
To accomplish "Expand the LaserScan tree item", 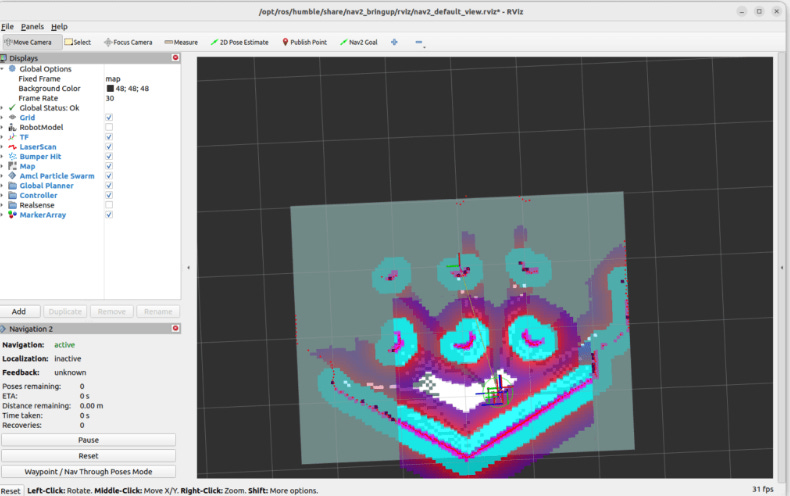I will pos(2,147).
